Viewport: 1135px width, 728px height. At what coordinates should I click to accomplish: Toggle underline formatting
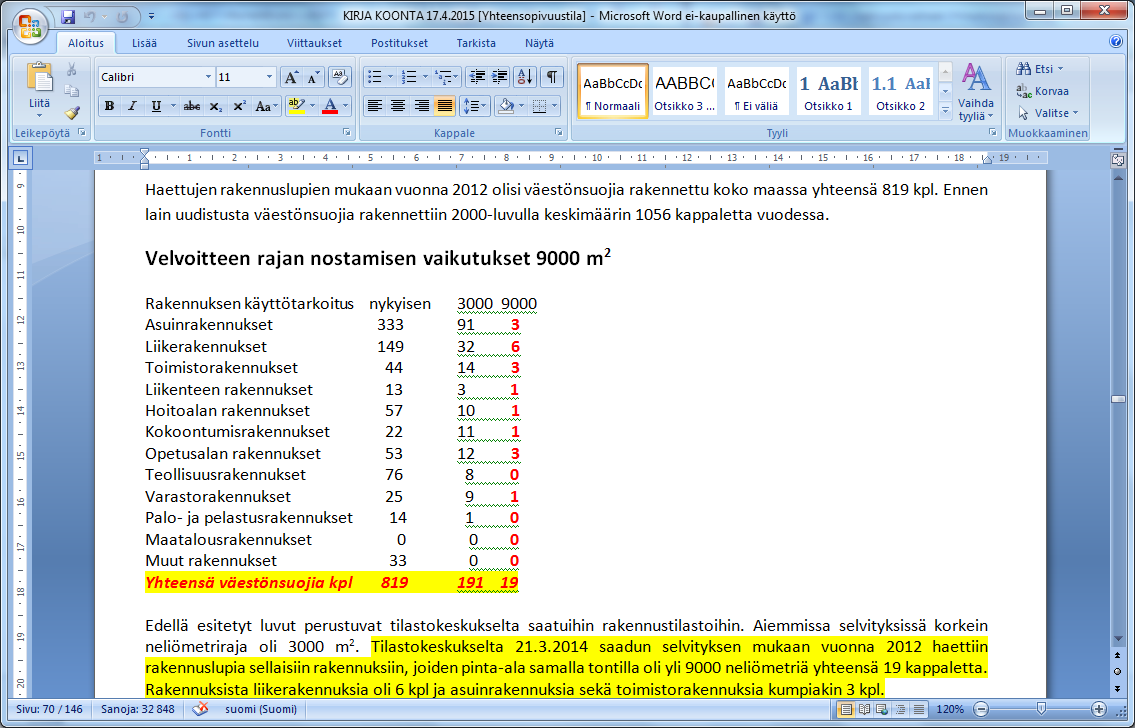point(156,106)
